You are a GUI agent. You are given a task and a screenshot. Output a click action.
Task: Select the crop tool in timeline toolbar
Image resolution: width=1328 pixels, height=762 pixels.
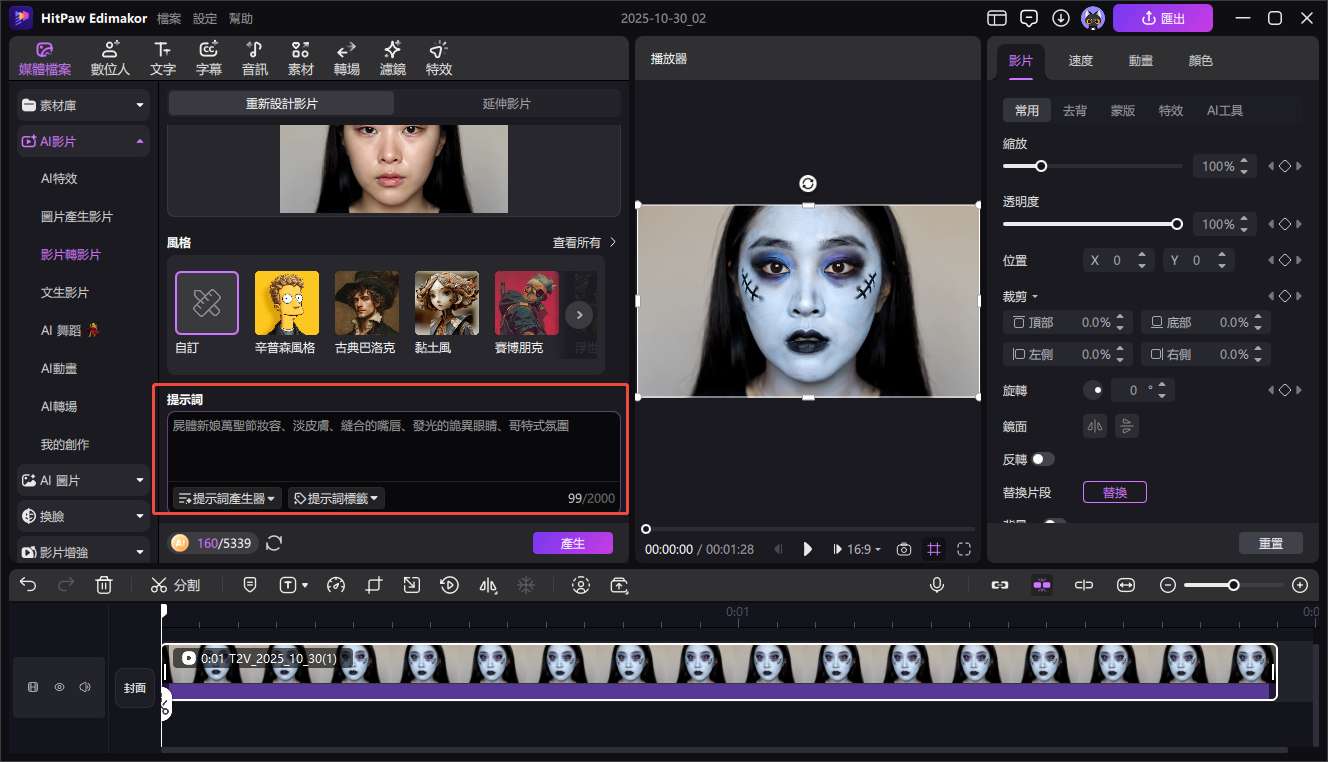374,584
